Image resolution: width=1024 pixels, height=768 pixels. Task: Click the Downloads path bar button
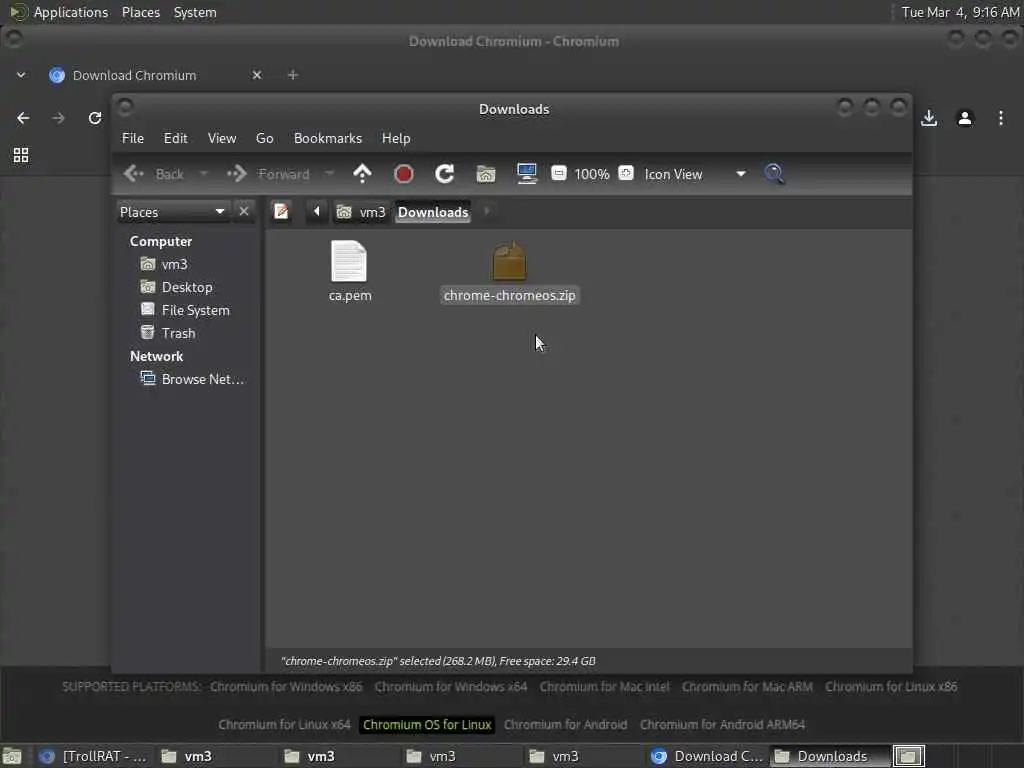(433, 212)
